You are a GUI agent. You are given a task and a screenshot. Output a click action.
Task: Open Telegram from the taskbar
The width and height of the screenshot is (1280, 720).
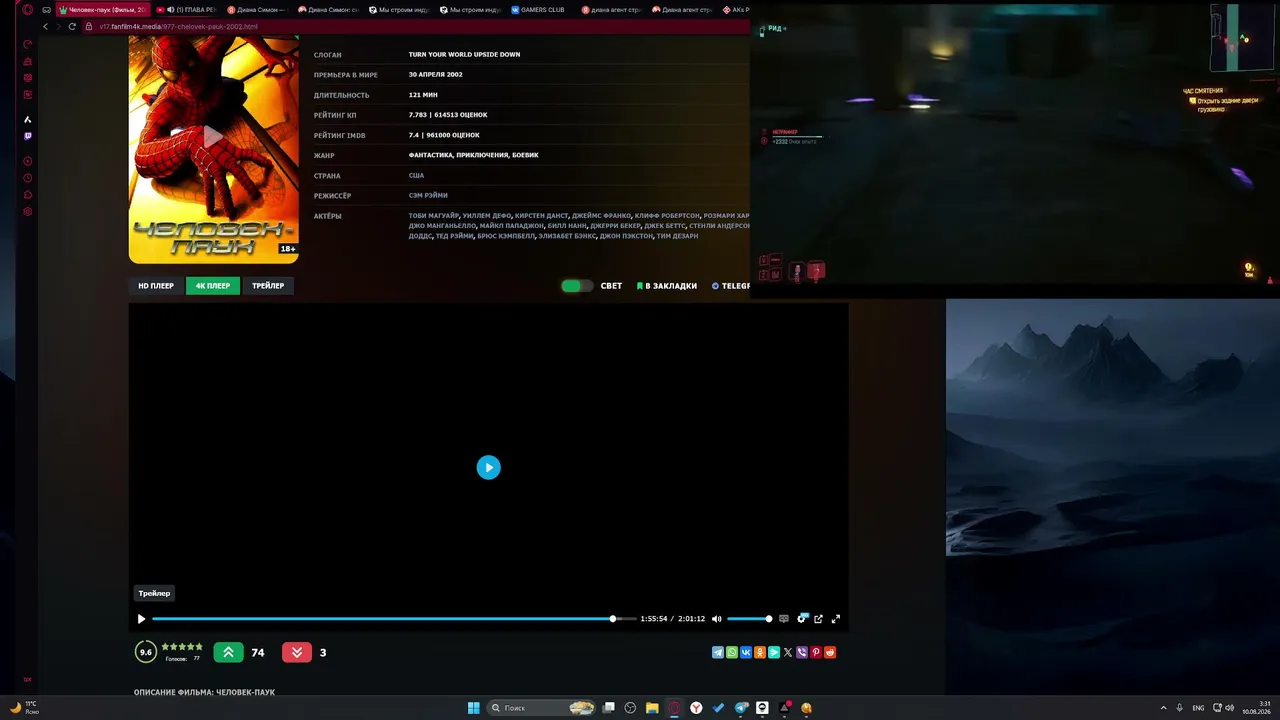(741, 708)
